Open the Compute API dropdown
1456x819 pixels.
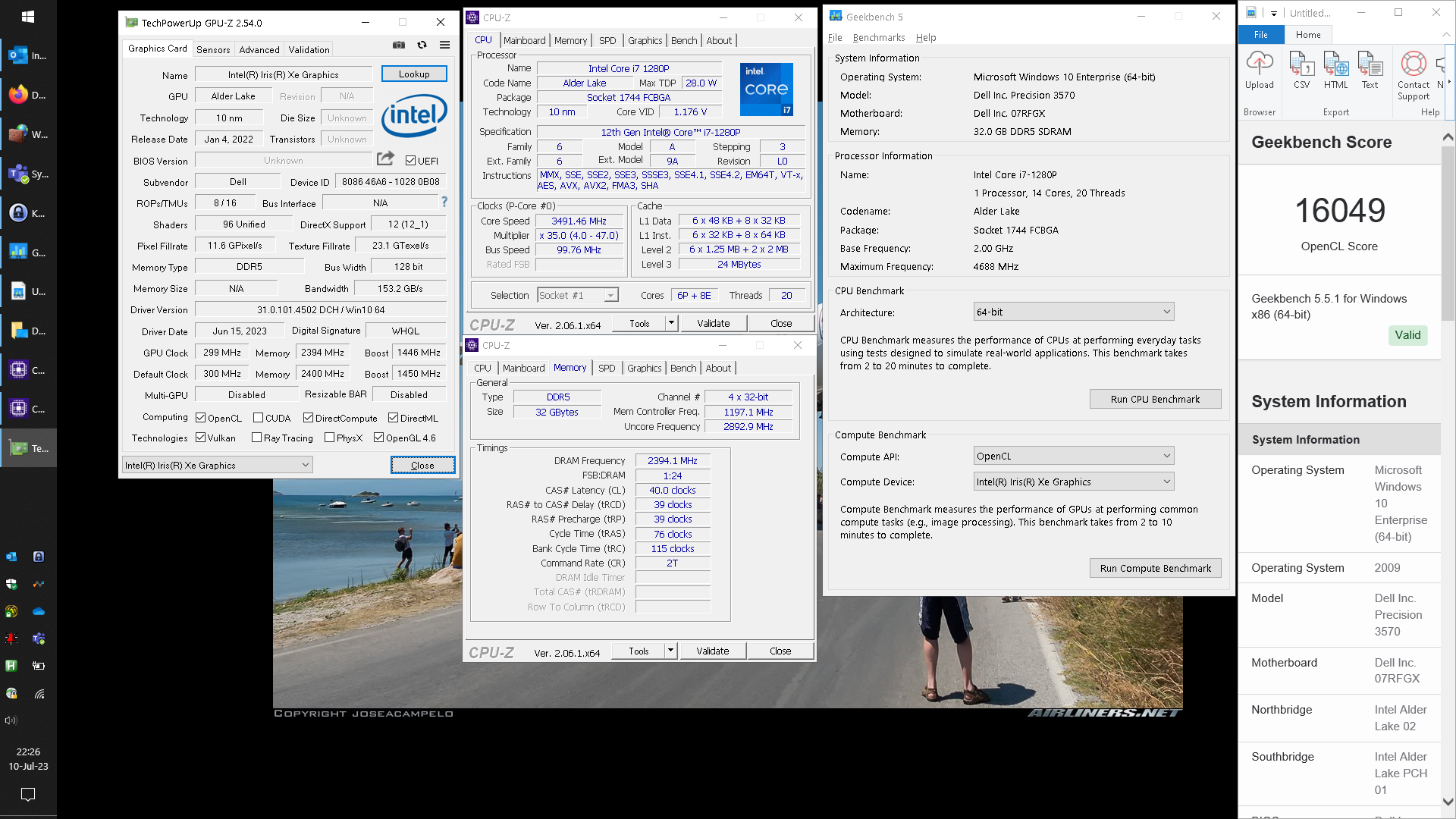[1074, 456]
